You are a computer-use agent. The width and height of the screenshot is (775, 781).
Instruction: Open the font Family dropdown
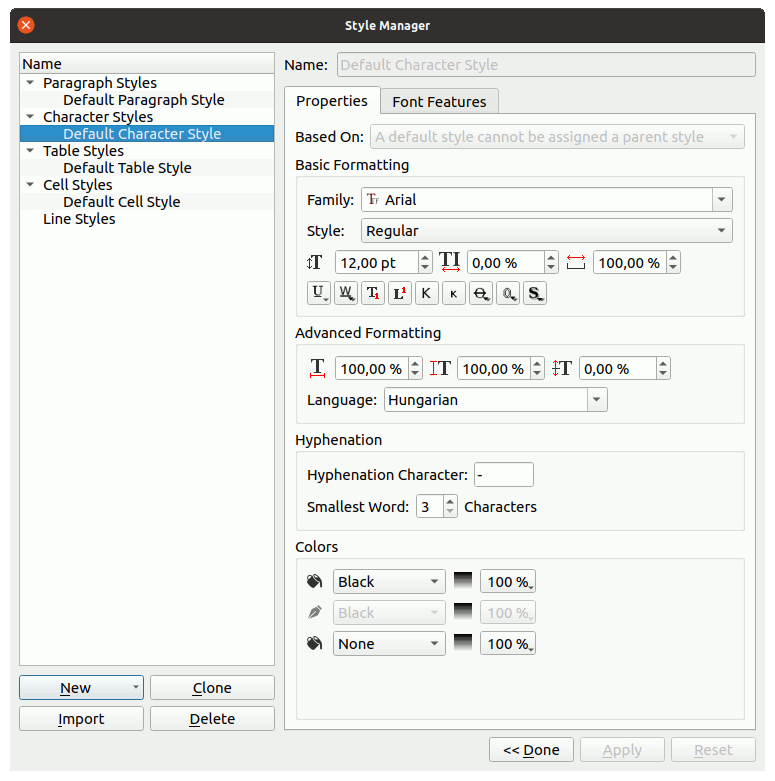click(722, 200)
